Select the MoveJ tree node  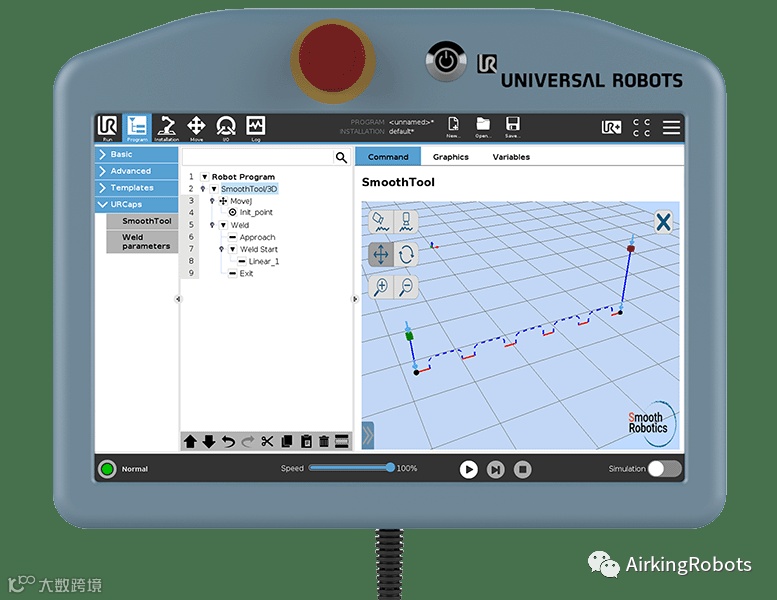point(241,201)
